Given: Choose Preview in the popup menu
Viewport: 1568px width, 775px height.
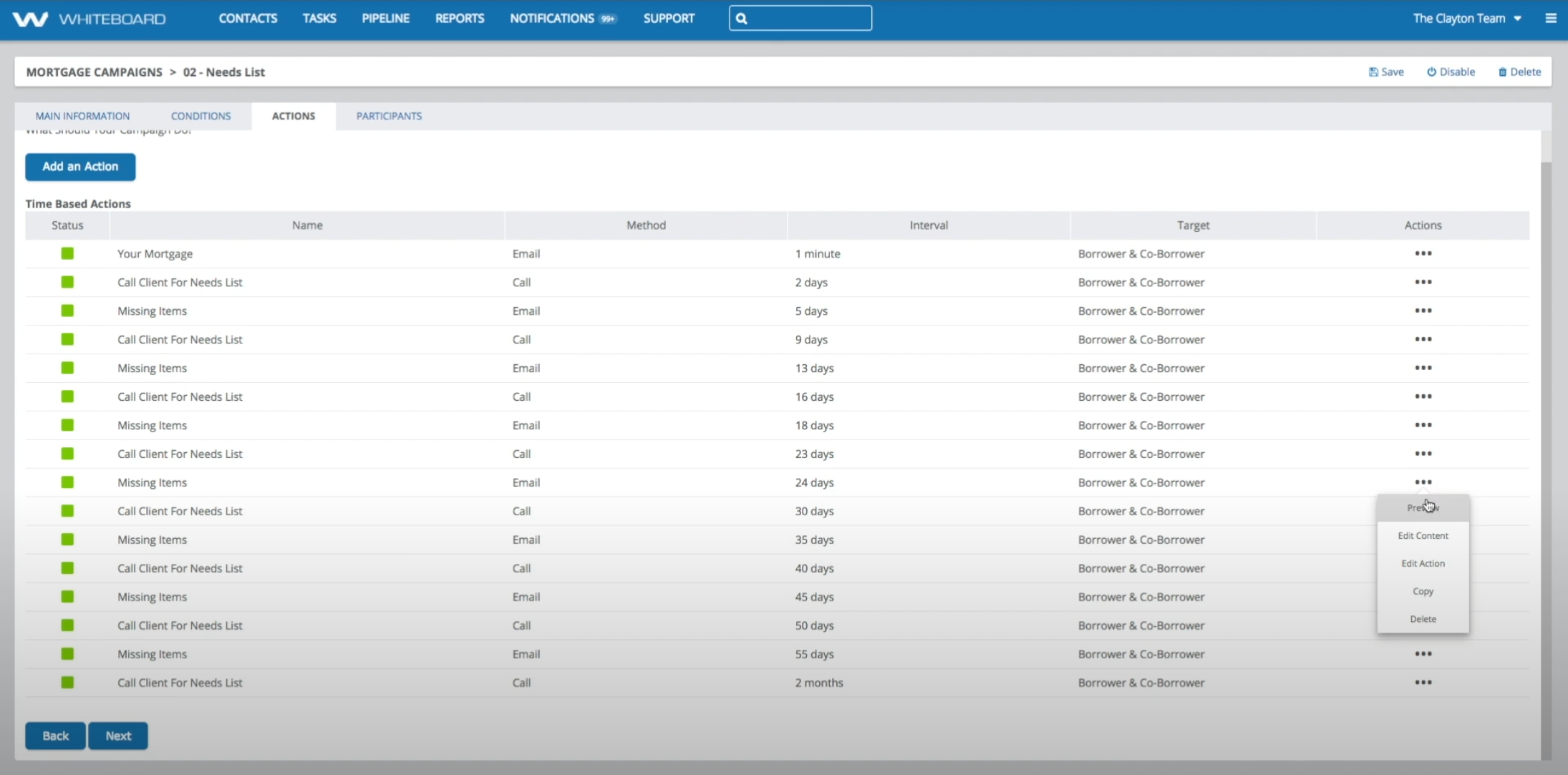Looking at the screenshot, I should [1423, 507].
